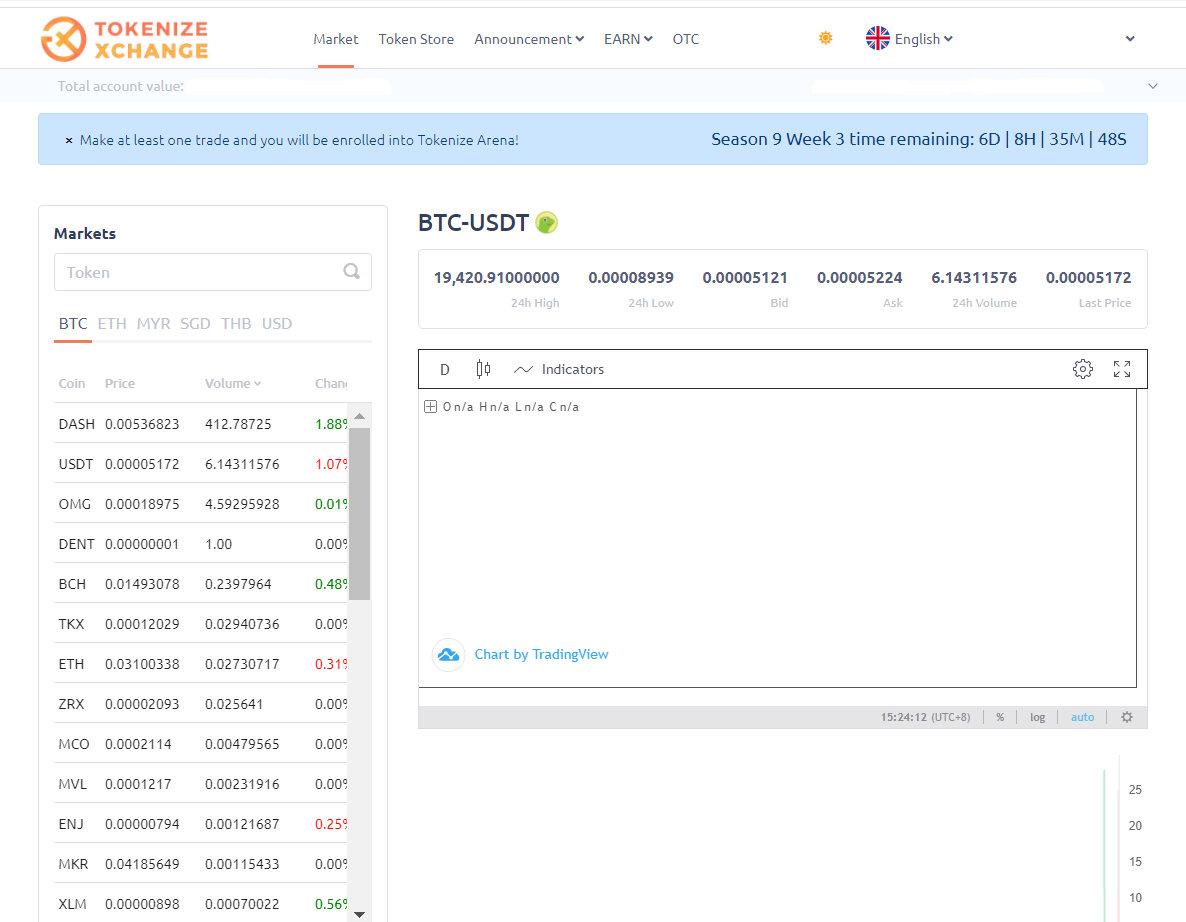This screenshot has width=1186, height=922.
Task: Switch to the THB markets tab
Action: [x=236, y=324]
